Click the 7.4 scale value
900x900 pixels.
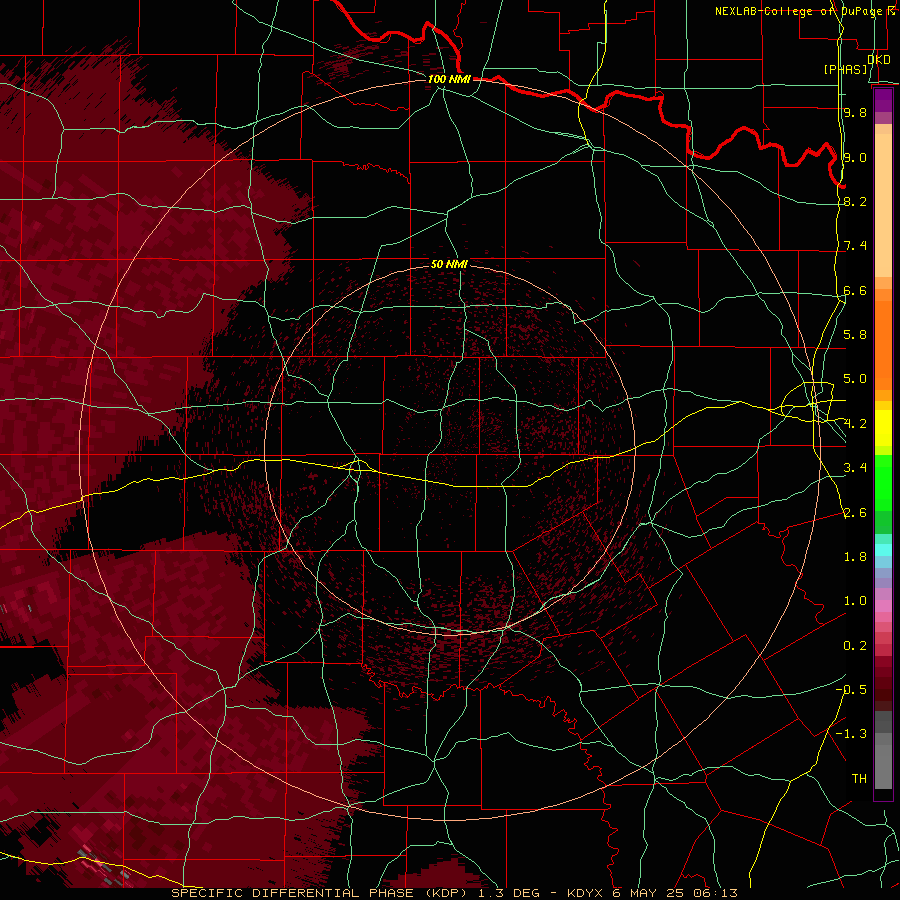pyautogui.click(x=855, y=246)
